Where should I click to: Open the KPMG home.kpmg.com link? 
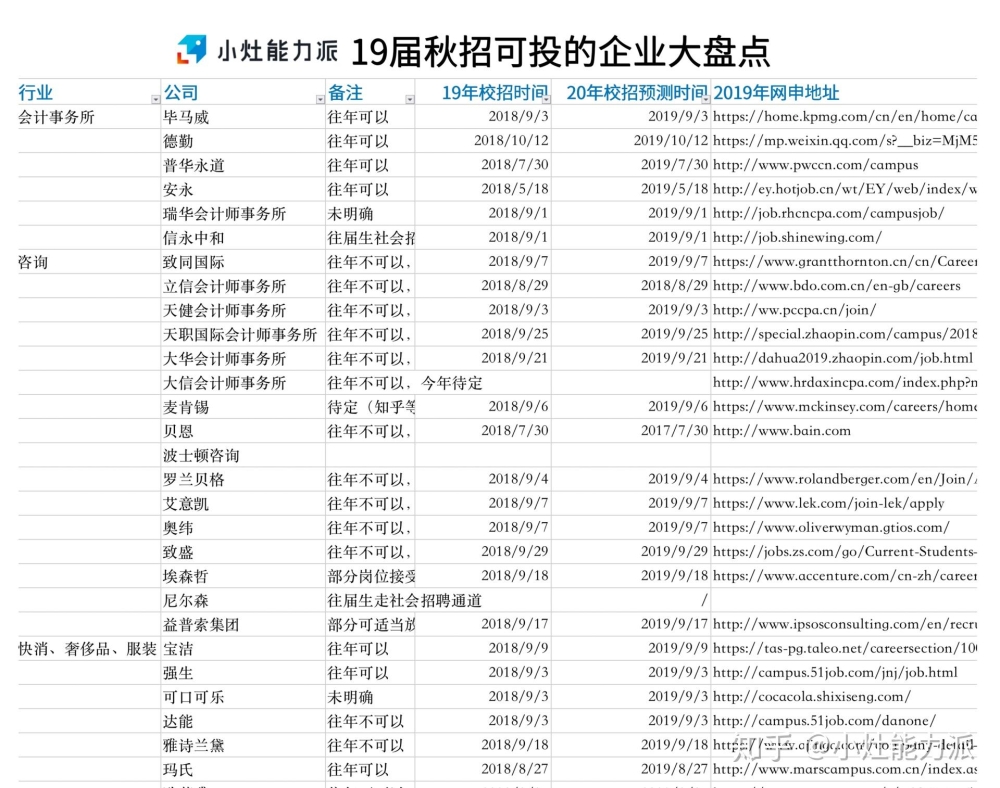(844, 117)
